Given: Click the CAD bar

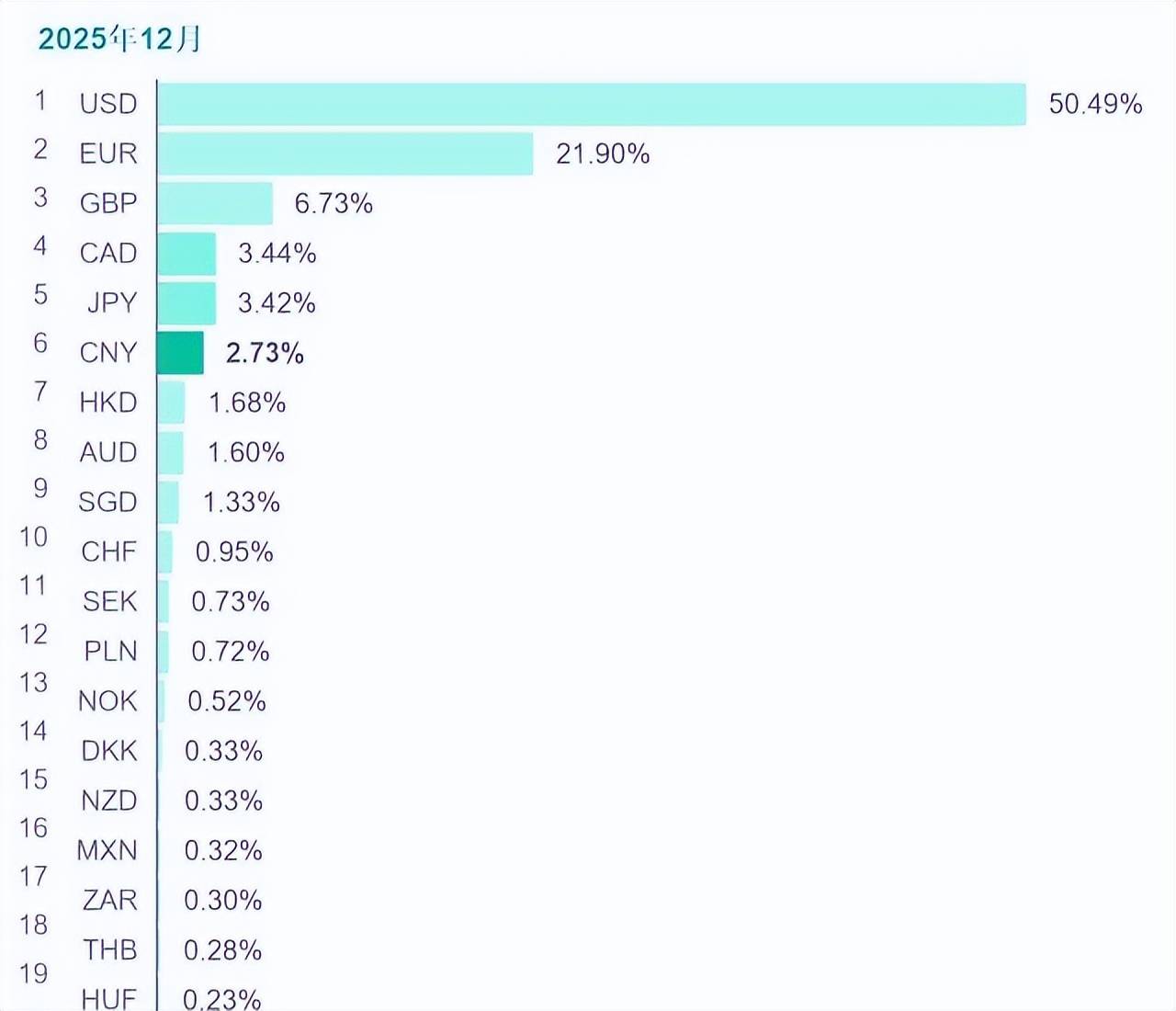Looking at the screenshot, I should click(x=187, y=254).
